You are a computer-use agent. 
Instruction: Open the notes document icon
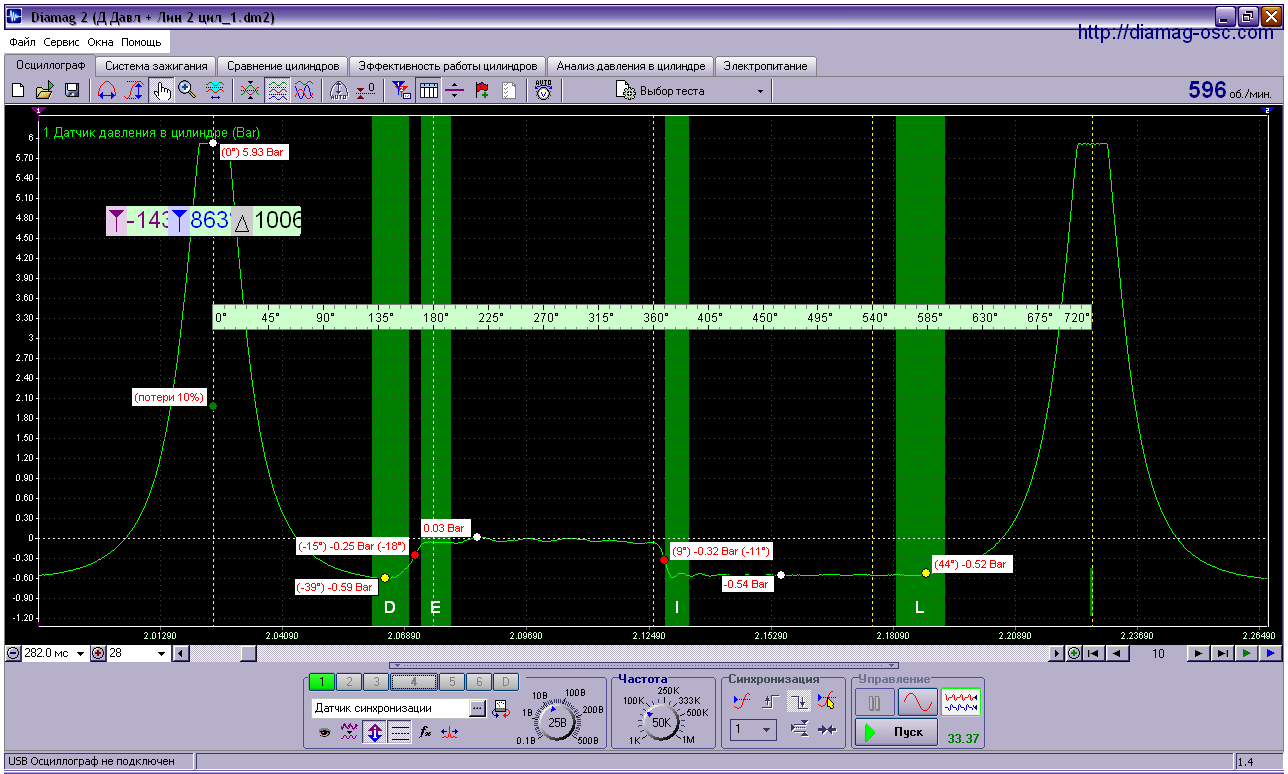[x=509, y=91]
